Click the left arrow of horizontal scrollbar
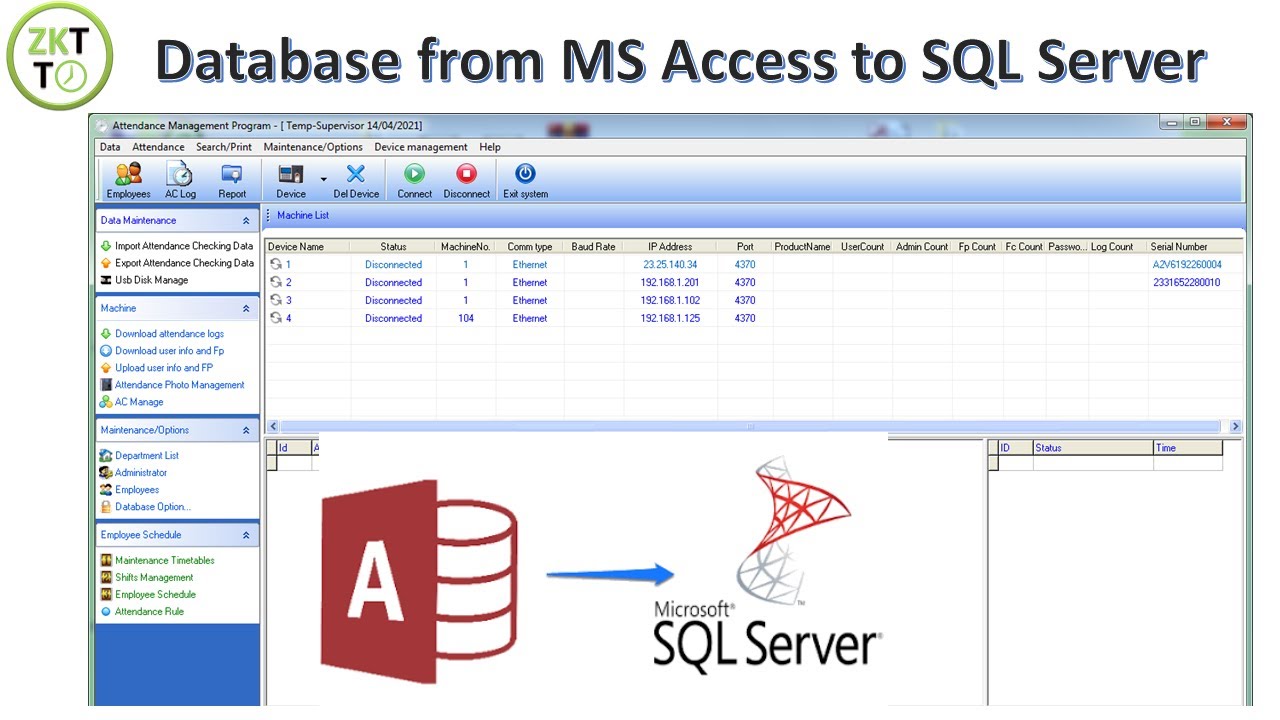This screenshot has width=1280, height=720. point(273,426)
